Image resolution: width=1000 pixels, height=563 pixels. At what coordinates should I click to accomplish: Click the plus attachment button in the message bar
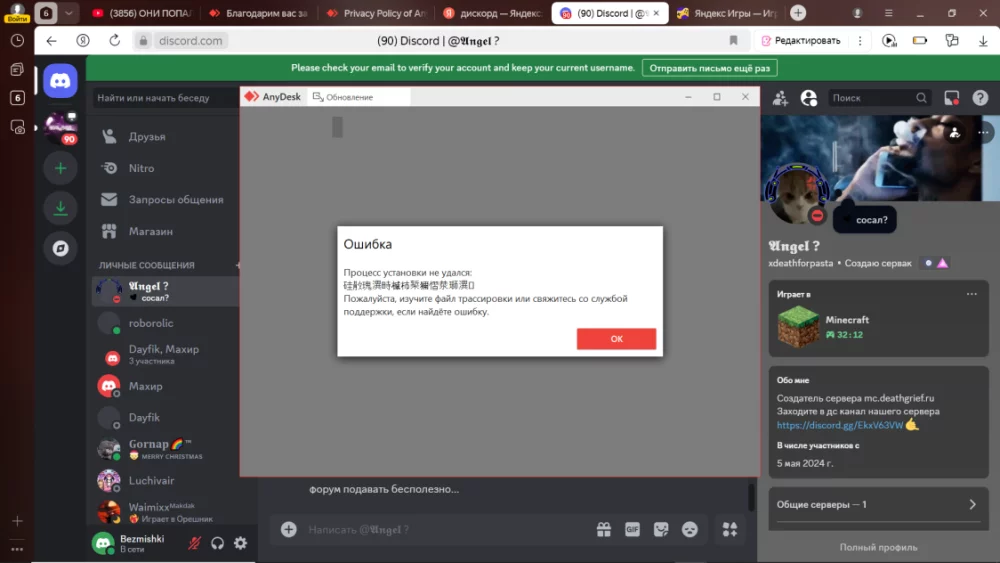[x=289, y=530]
